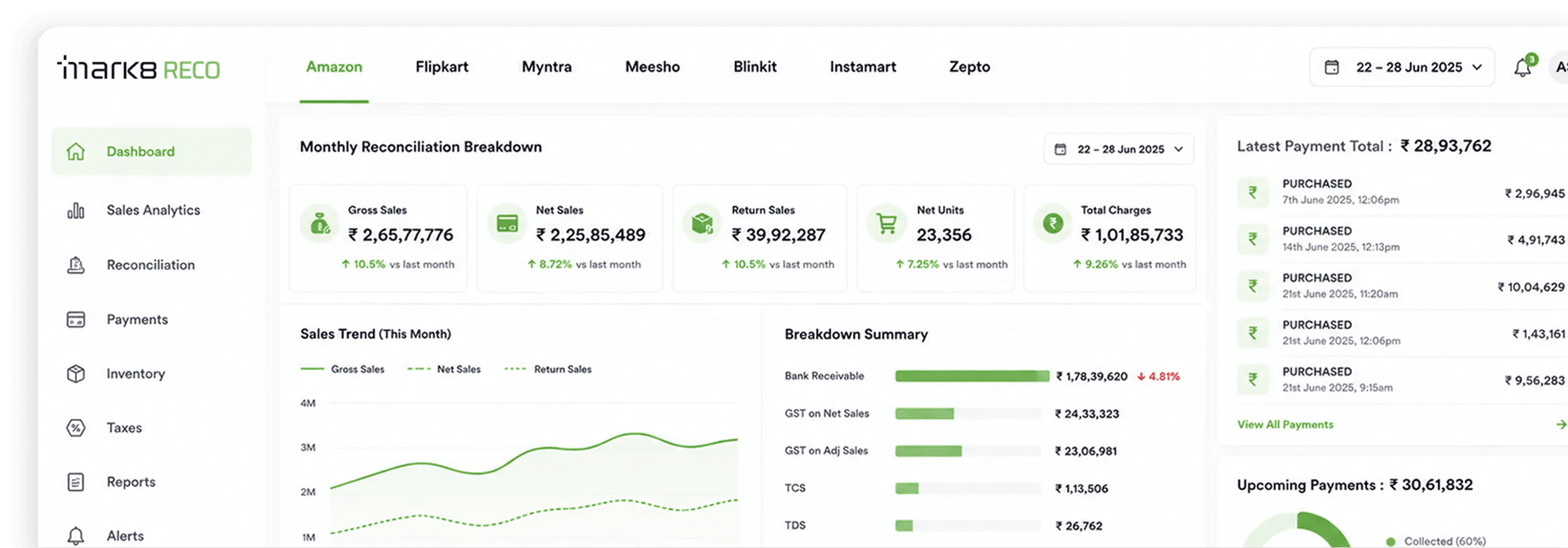1568x548 pixels.
Task: Click the Sales Analytics bar chart icon
Action: 76,210
